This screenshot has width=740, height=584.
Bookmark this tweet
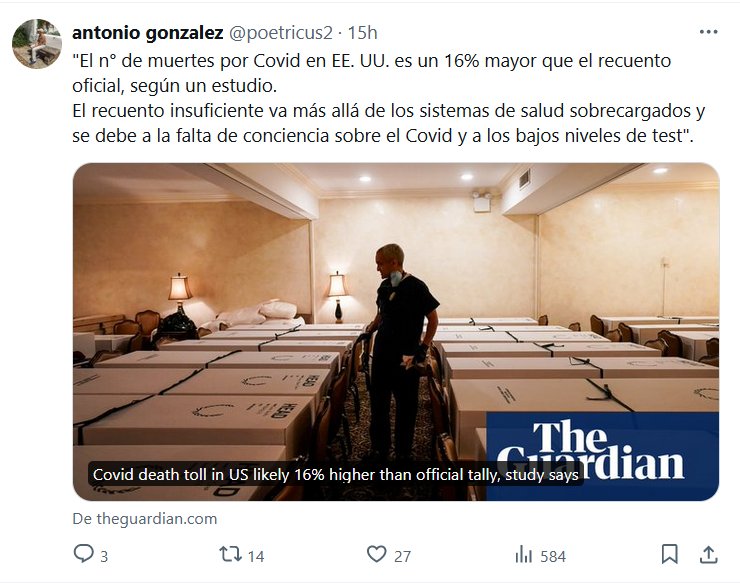669,554
